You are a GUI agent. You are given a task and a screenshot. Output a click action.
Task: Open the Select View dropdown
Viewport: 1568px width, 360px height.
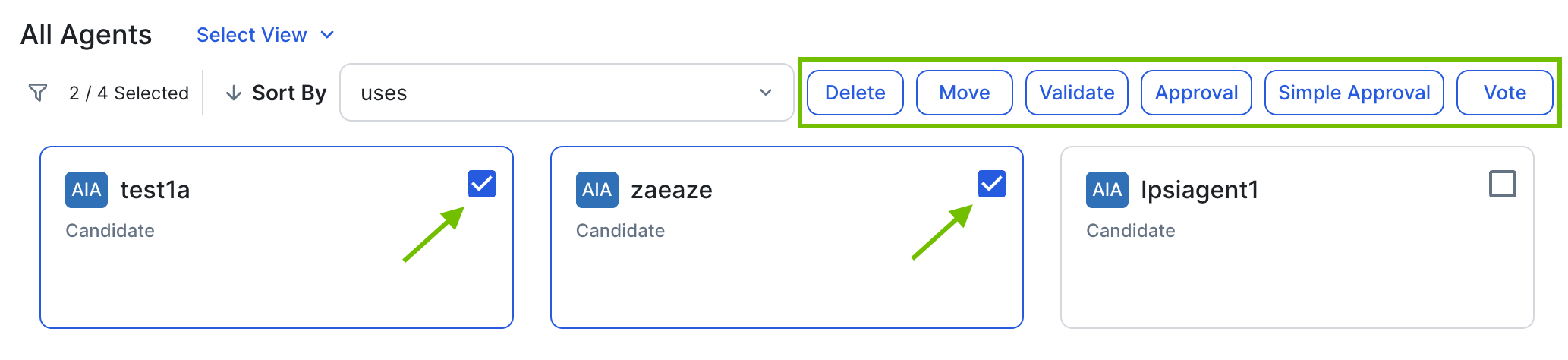point(251,35)
